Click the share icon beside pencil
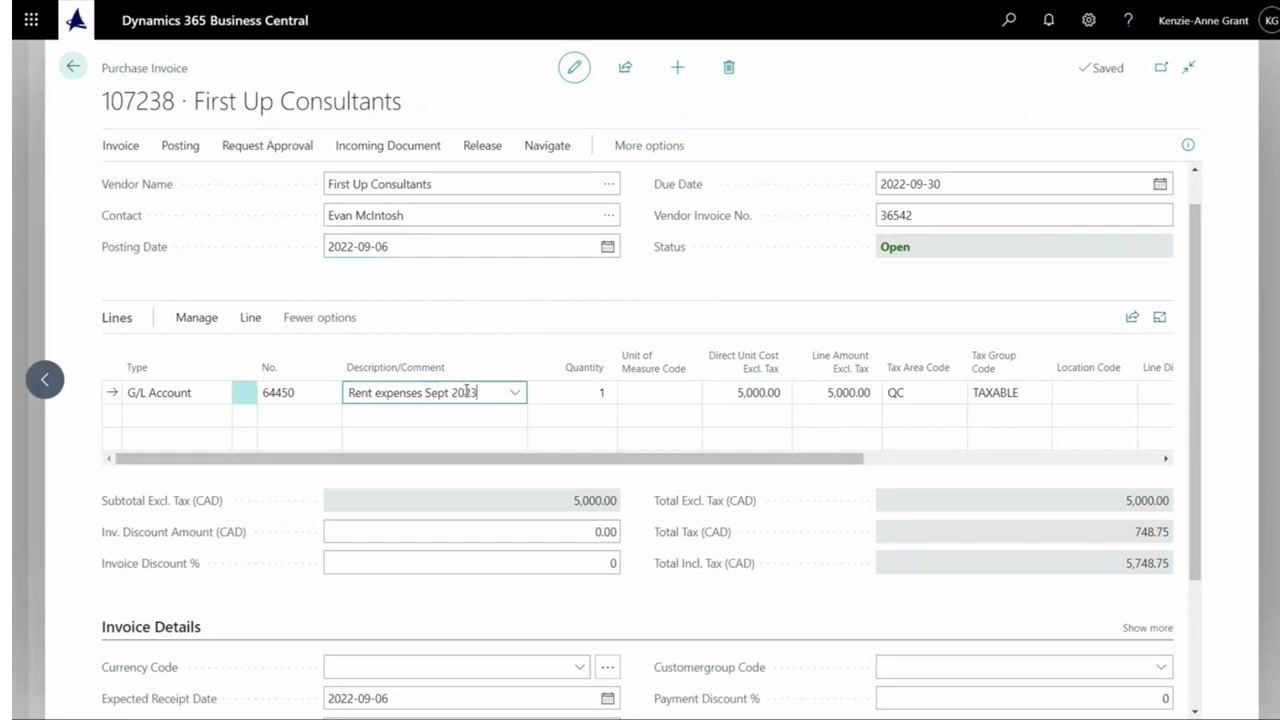 pyautogui.click(x=625, y=67)
